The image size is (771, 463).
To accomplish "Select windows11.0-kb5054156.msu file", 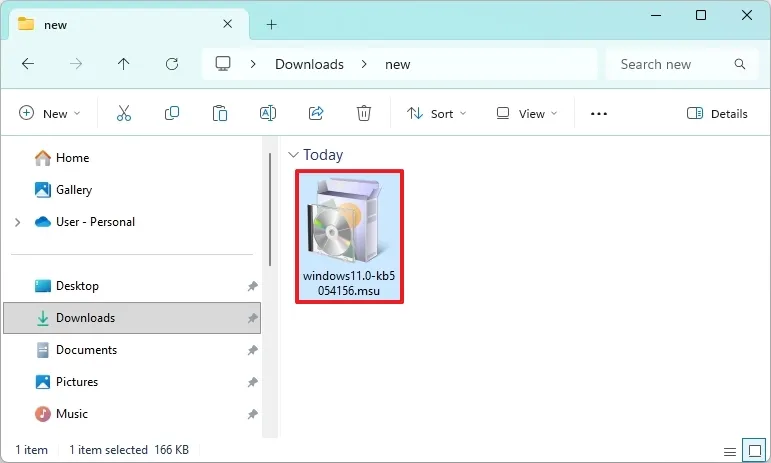I will pyautogui.click(x=349, y=236).
